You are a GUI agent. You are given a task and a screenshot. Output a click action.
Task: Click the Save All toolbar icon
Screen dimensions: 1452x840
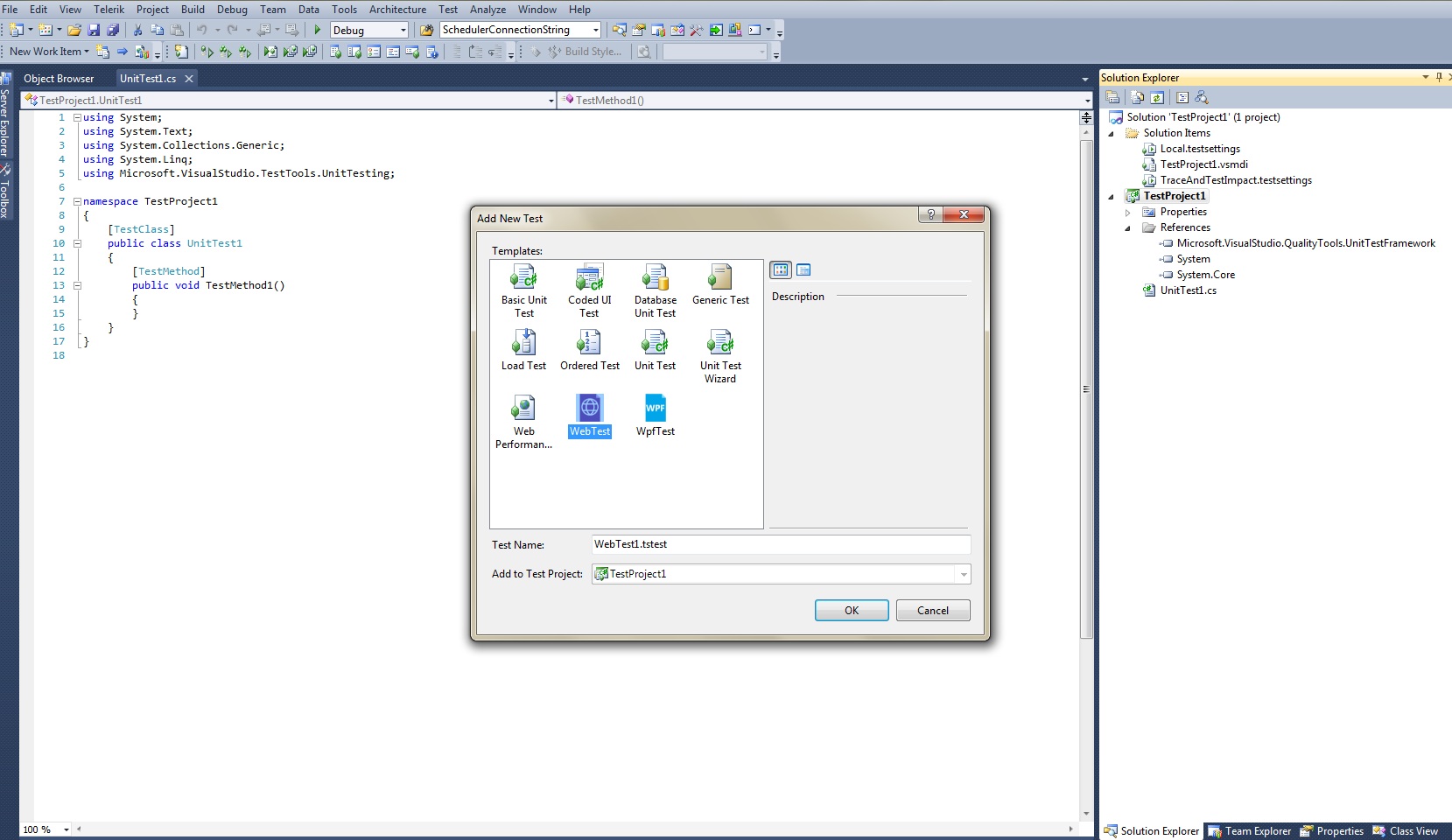click(x=113, y=30)
